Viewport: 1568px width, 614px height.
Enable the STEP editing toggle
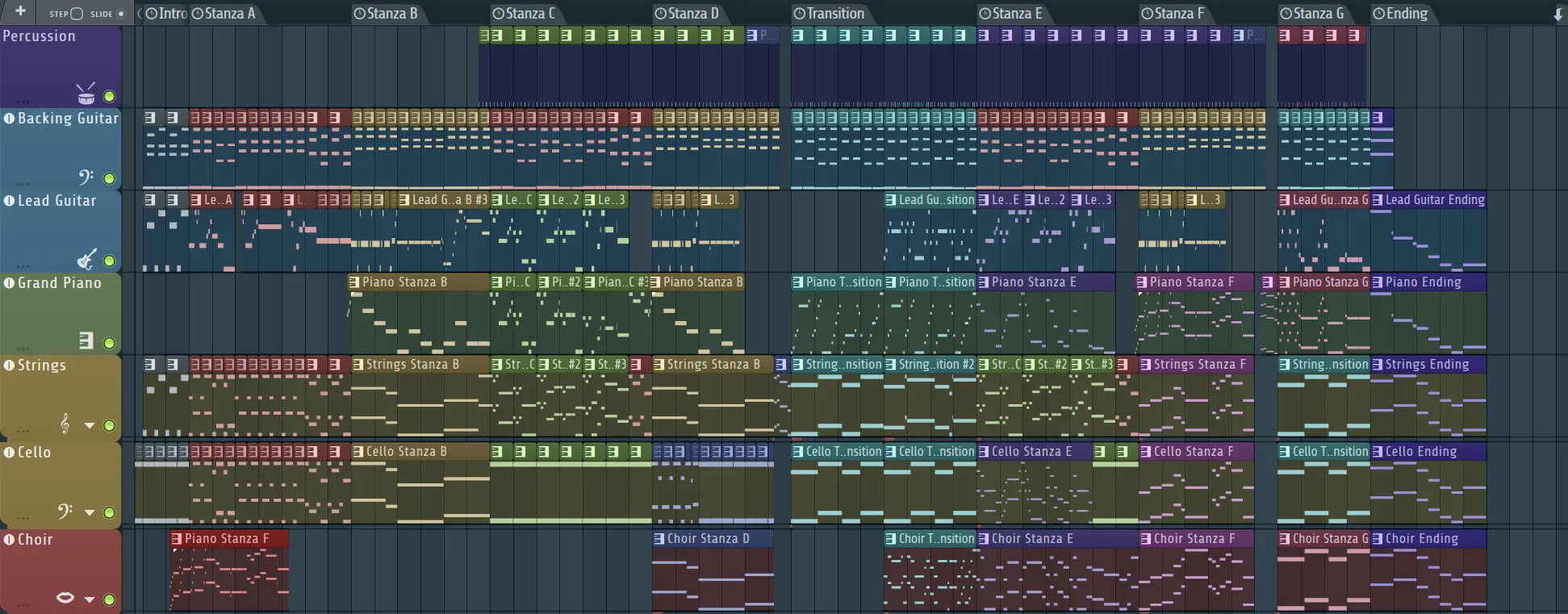(x=77, y=14)
